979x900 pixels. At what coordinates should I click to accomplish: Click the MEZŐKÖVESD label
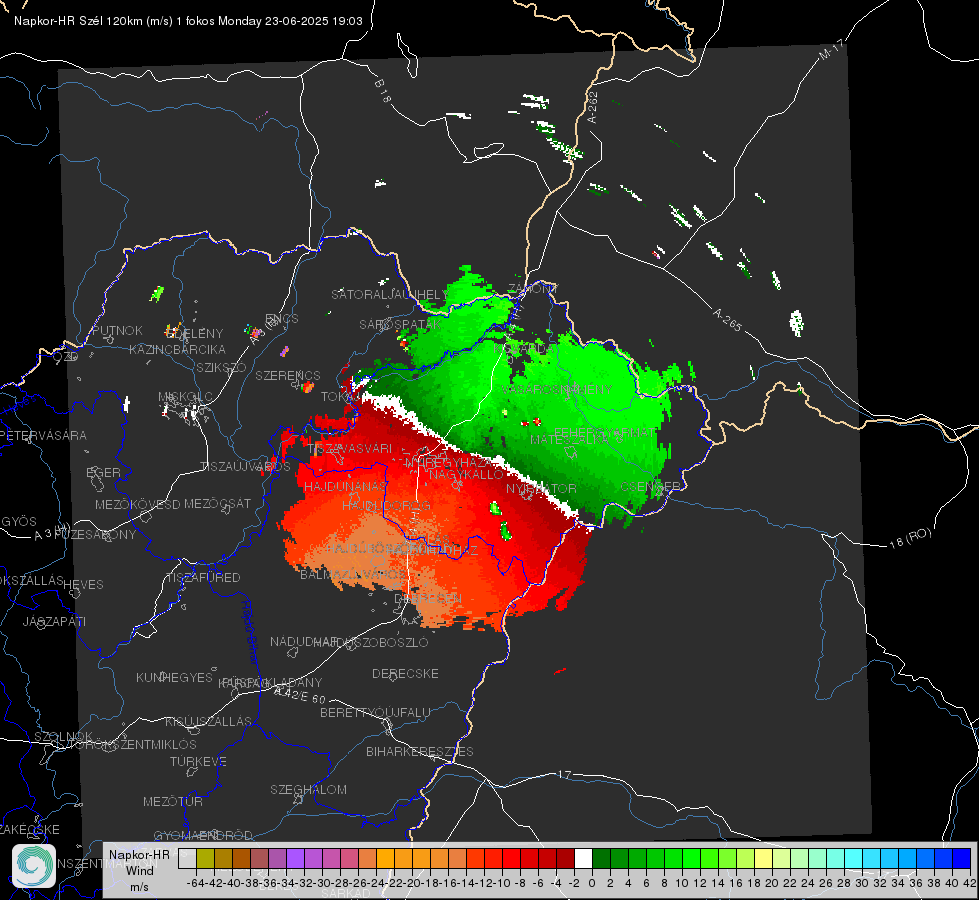pyautogui.click(x=138, y=504)
